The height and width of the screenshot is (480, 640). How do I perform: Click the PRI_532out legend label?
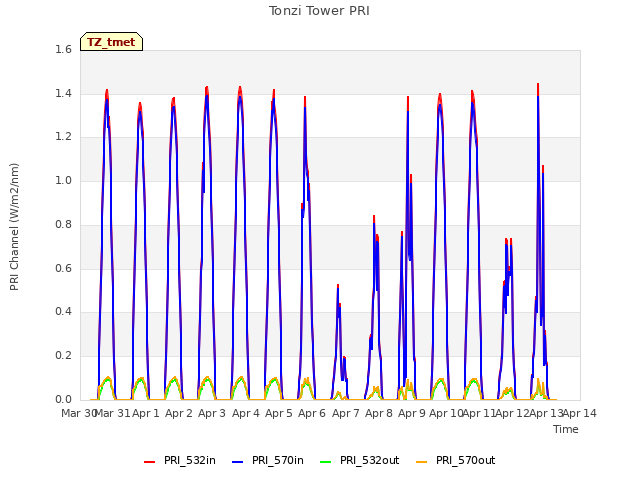pyautogui.click(x=369, y=460)
